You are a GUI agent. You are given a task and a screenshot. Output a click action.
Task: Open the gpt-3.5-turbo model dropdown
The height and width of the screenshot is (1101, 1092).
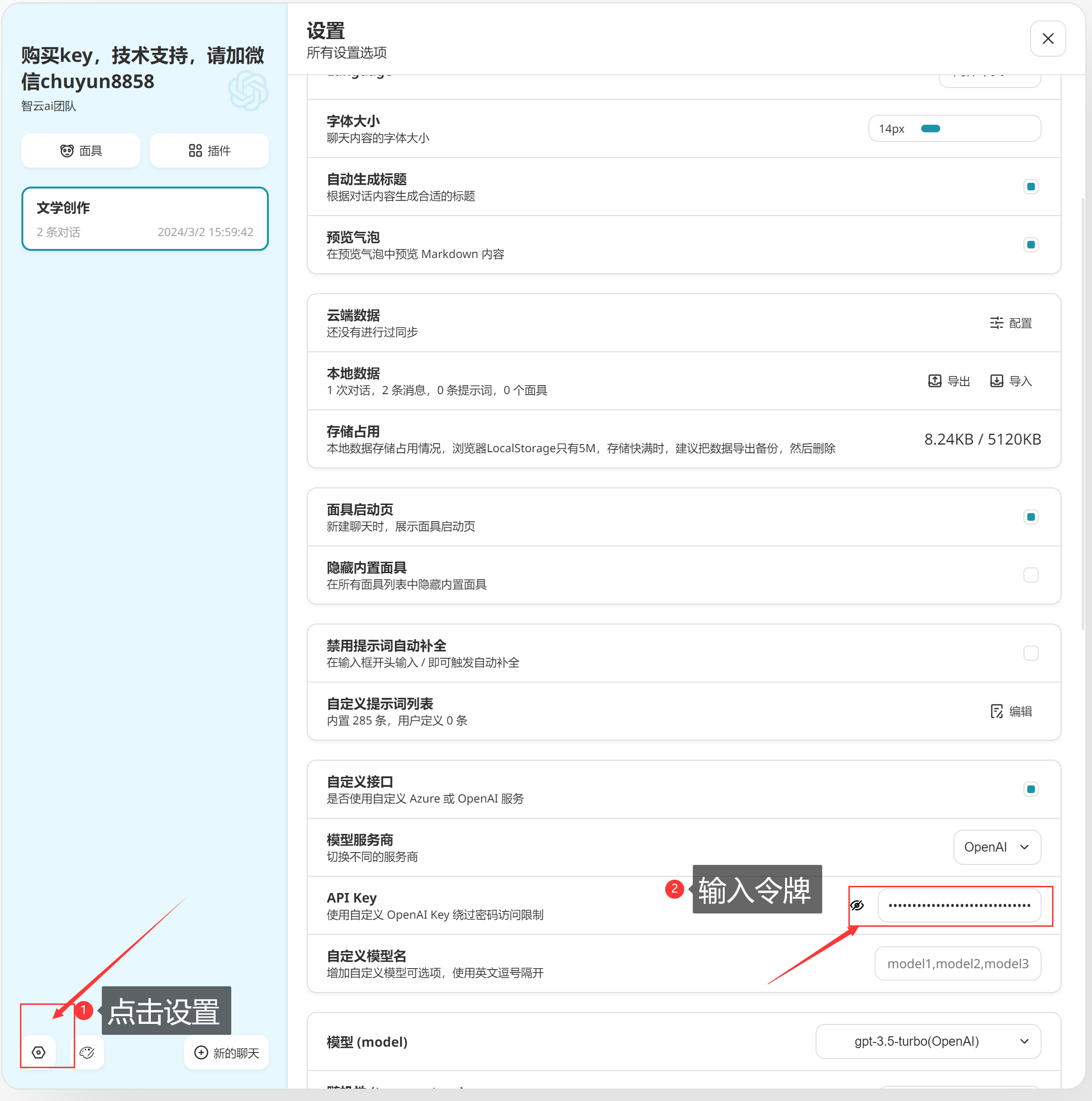[x=927, y=1041]
